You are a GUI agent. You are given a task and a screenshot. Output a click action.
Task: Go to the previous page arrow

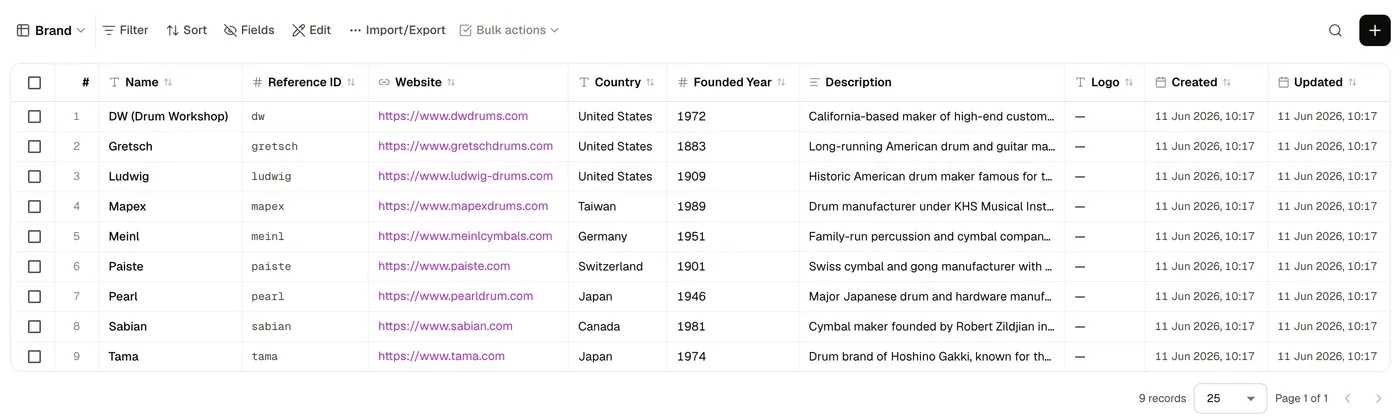[x=1347, y=398]
